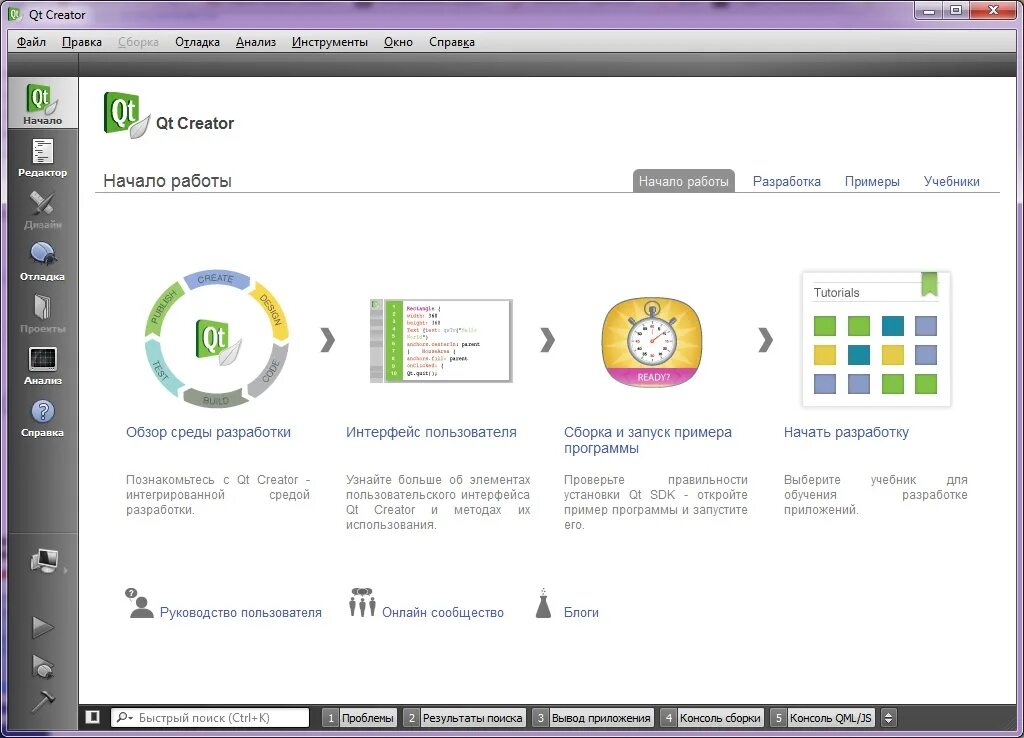Build project with the hammer icon
The height and width of the screenshot is (738, 1024).
click(43, 701)
